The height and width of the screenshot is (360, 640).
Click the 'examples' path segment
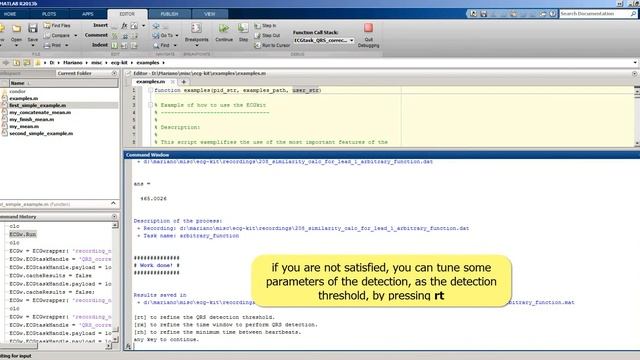pyautogui.click(x=148, y=62)
